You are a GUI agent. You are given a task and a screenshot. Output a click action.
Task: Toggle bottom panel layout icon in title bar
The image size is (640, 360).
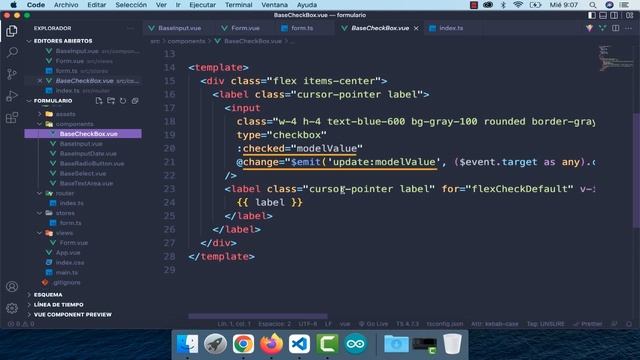pos(603,15)
